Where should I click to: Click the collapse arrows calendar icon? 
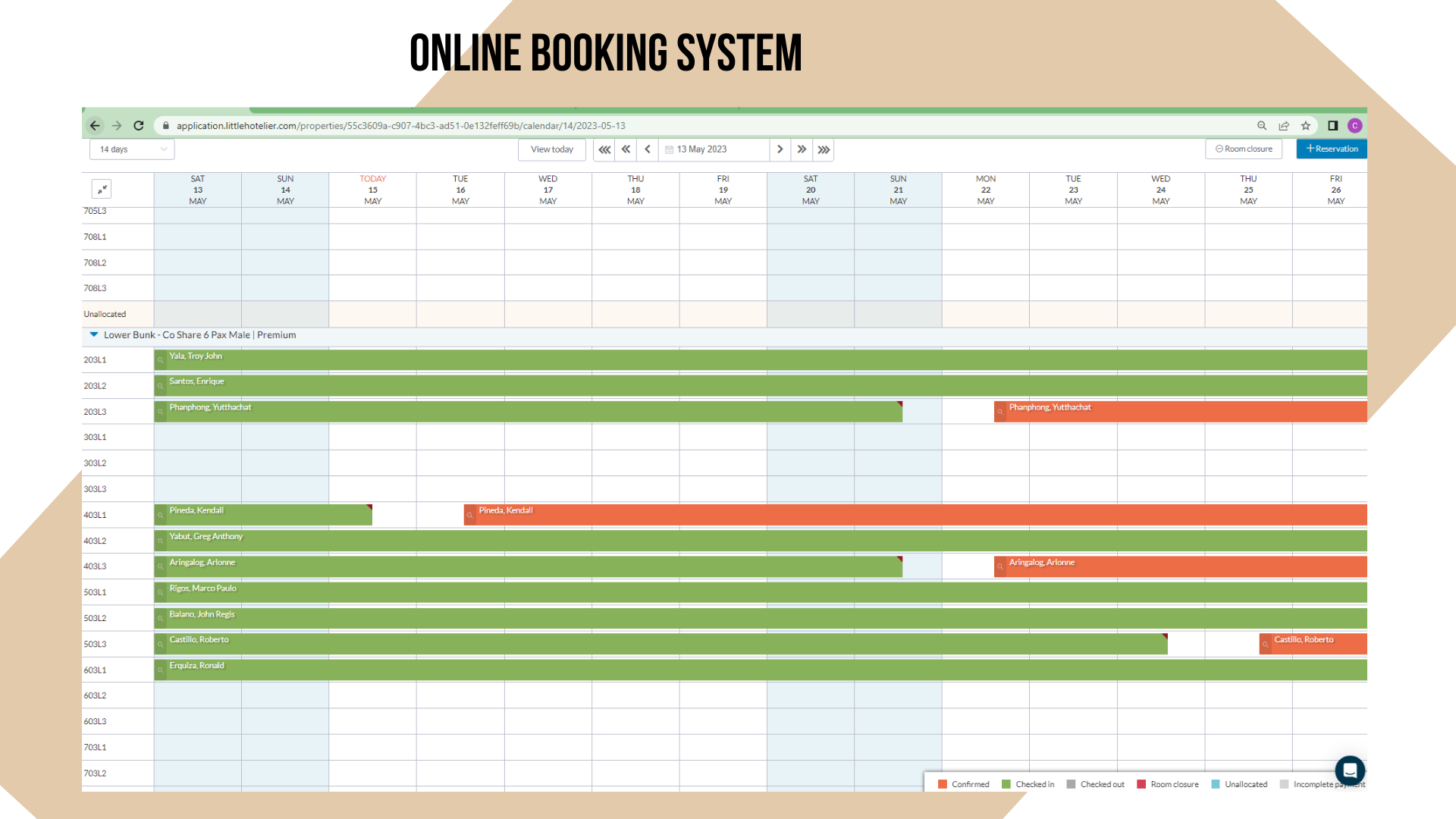click(x=102, y=189)
